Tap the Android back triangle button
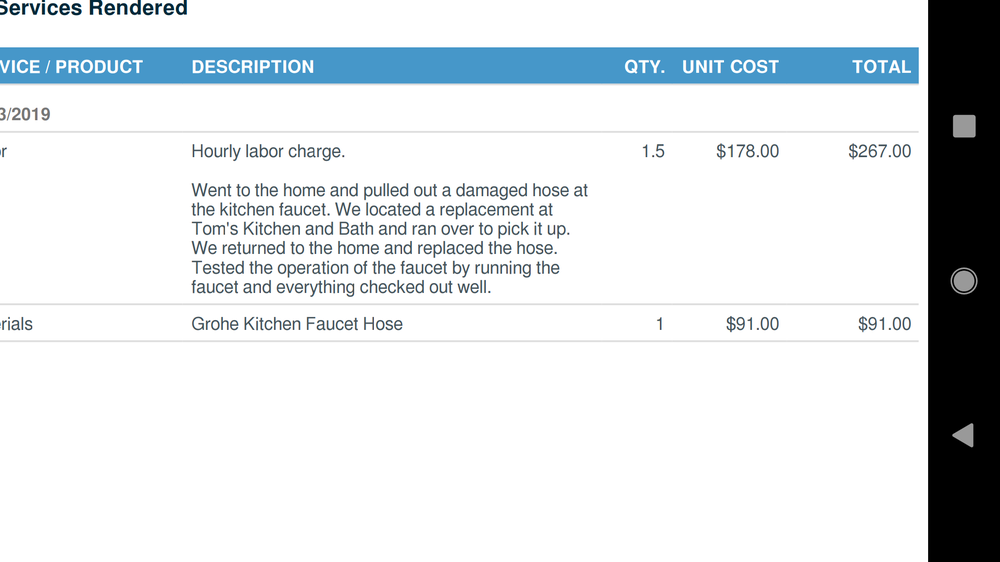The width and height of the screenshot is (1000, 562). coord(963,435)
